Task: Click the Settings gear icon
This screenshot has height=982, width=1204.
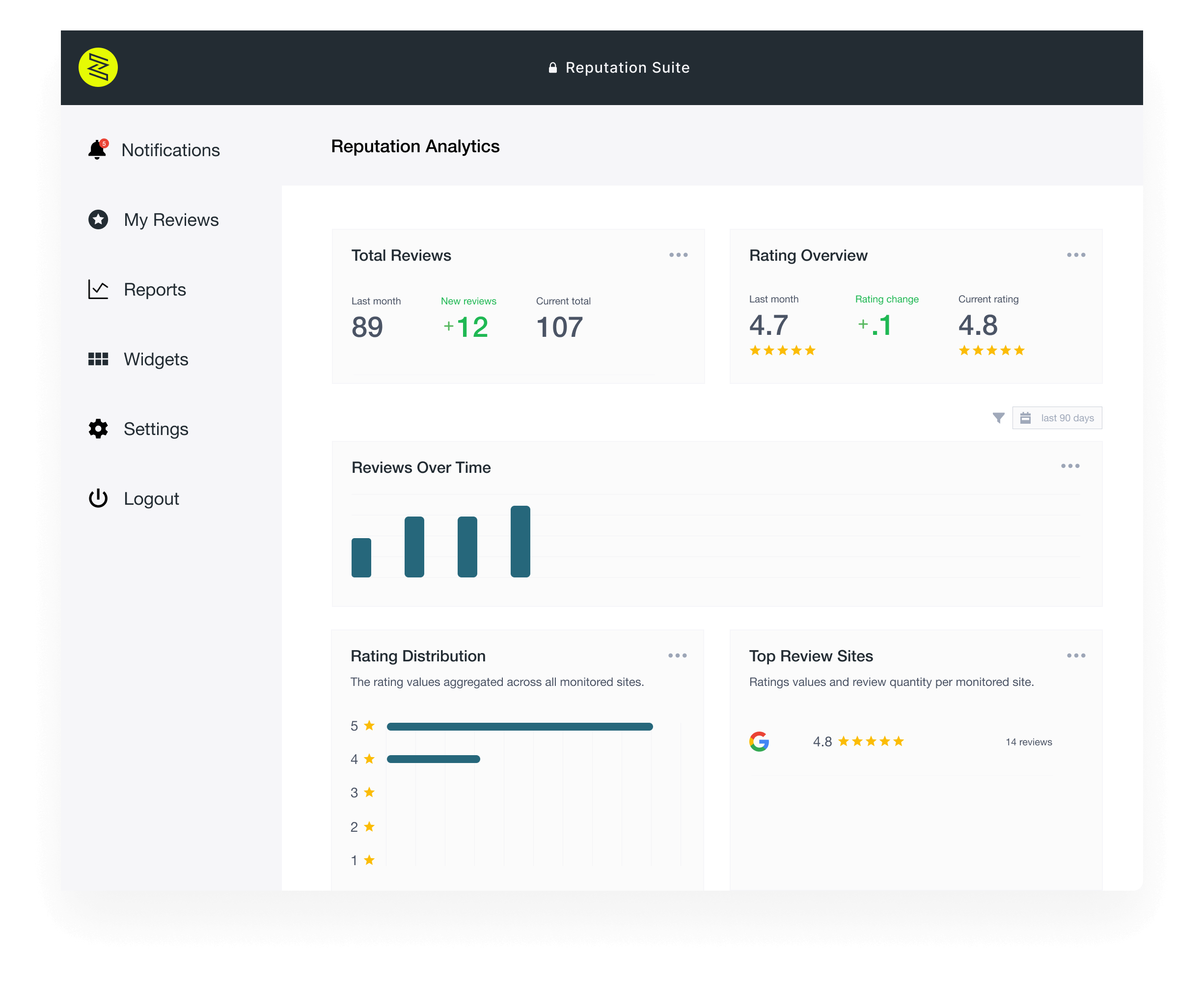Action: coord(98,429)
